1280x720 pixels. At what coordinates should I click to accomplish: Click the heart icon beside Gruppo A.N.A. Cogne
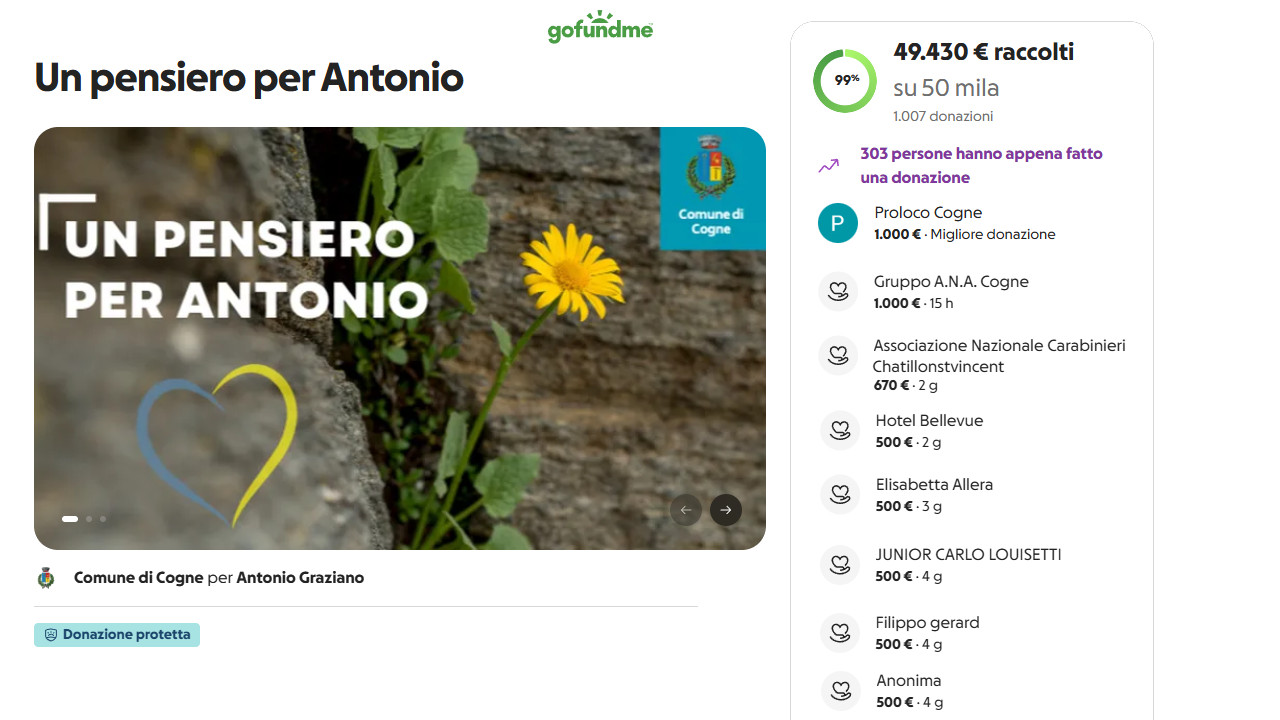(x=839, y=291)
